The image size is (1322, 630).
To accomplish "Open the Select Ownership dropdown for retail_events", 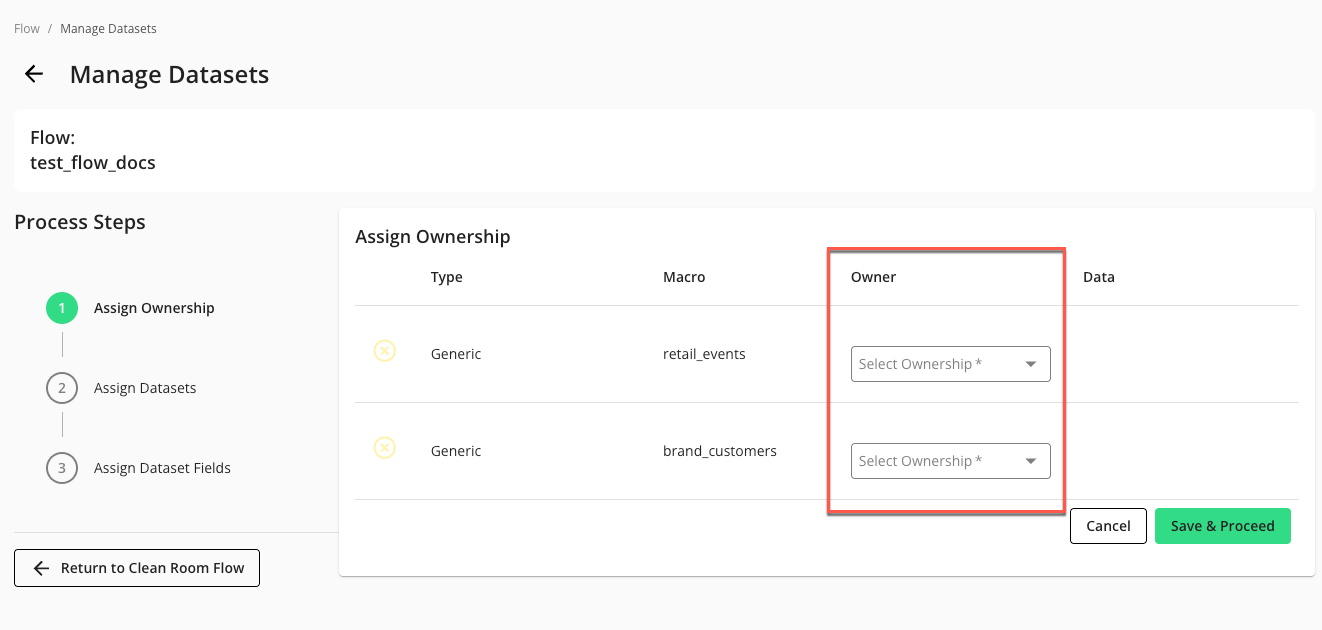I will pos(940,364).
